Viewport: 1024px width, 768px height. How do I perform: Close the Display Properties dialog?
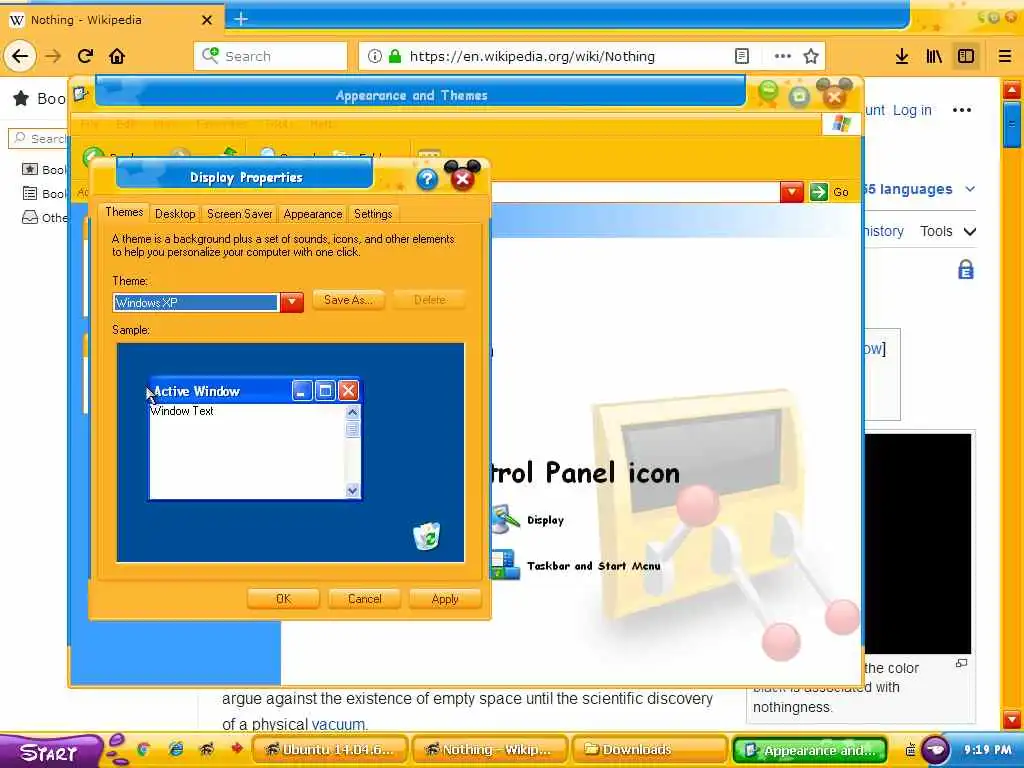click(462, 178)
